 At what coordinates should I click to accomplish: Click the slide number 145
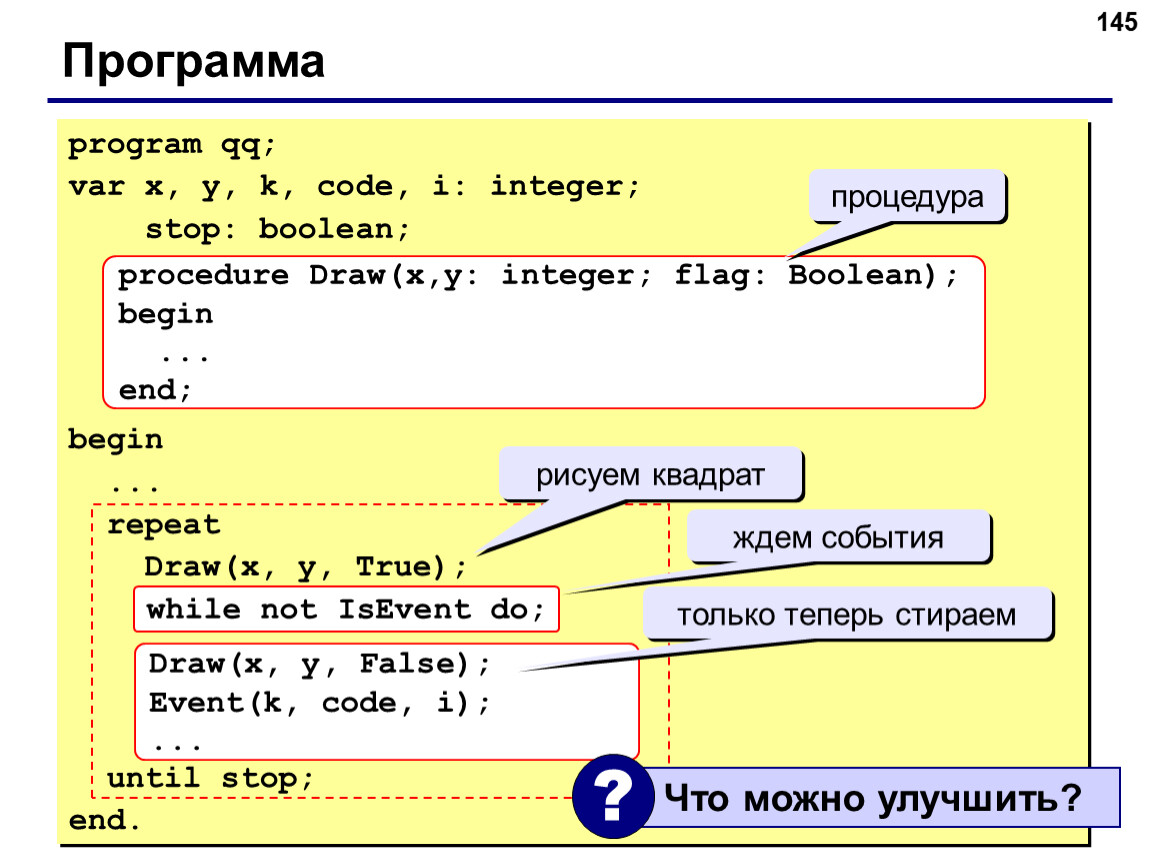[1116, 22]
